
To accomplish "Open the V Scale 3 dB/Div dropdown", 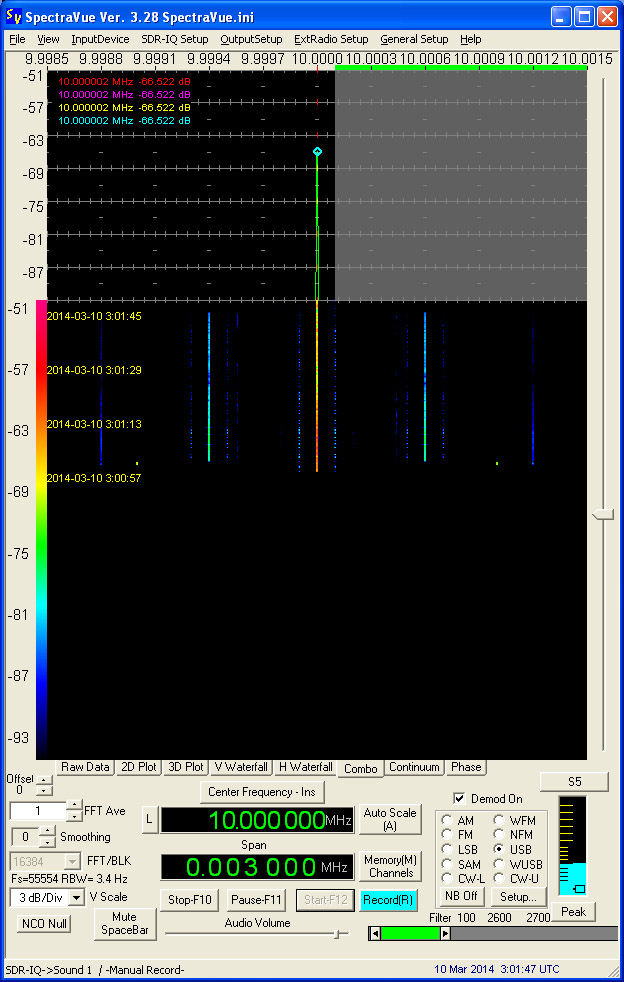I will [x=76, y=897].
